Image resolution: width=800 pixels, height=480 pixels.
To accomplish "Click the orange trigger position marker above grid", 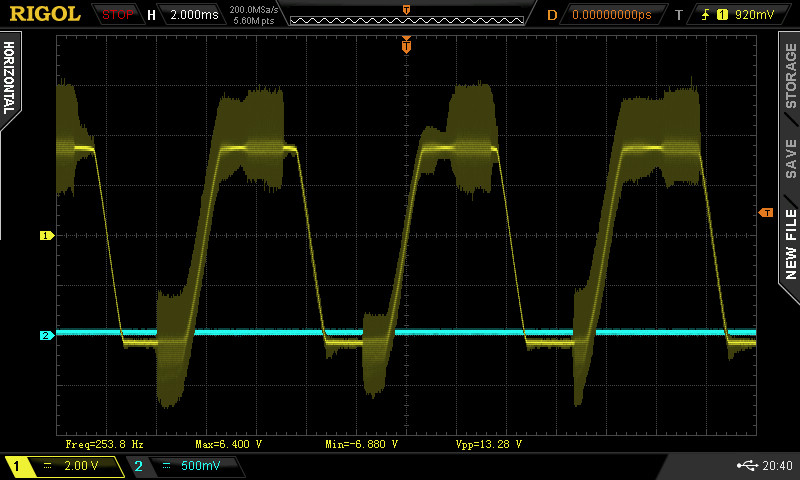I will tap(406, 45).
